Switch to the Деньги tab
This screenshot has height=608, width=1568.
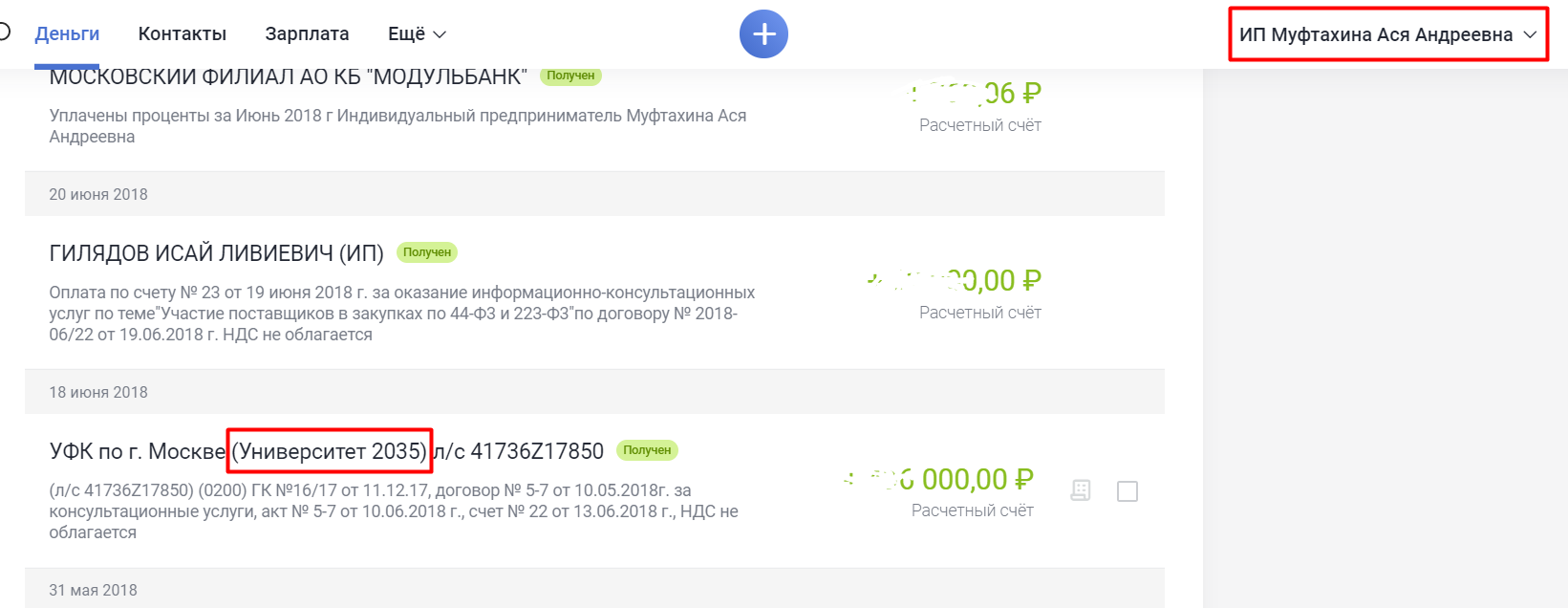pos(67,34)
